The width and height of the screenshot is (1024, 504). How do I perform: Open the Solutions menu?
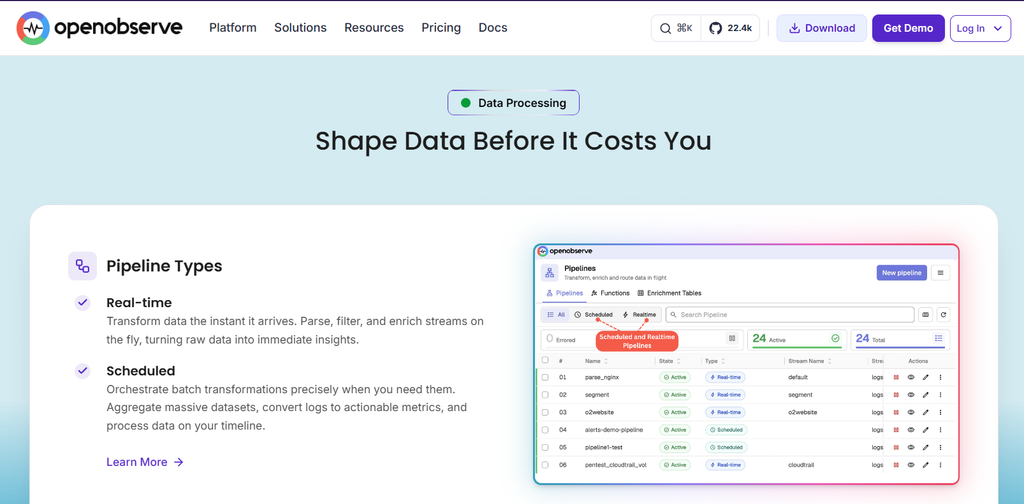pos(300,28)
